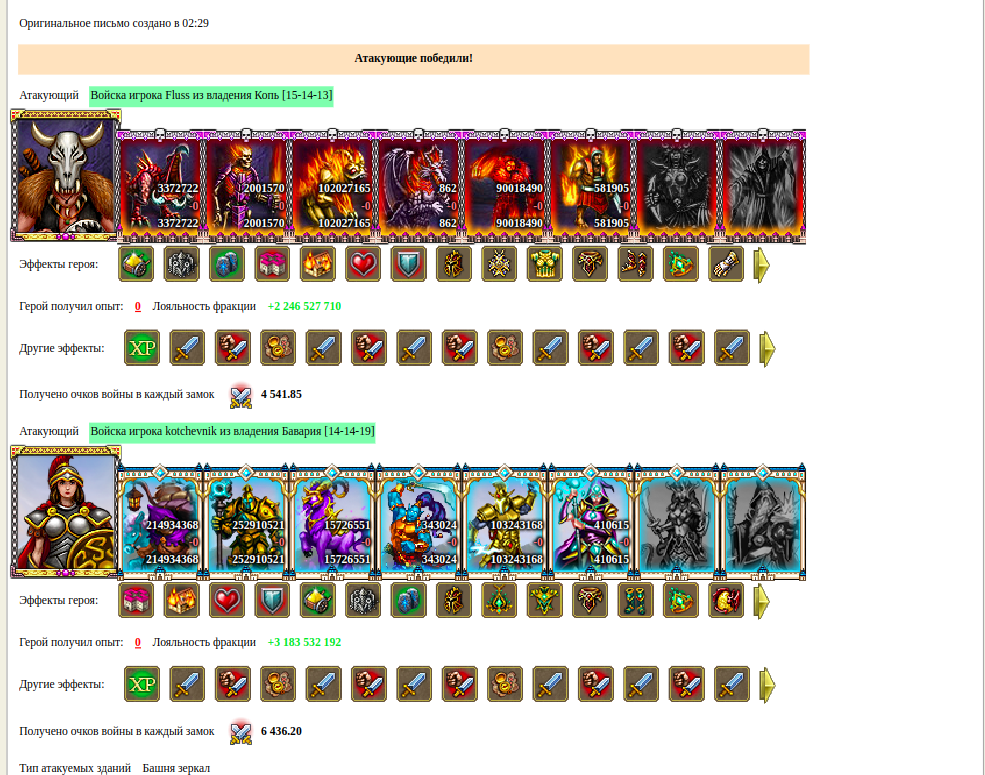The height and width of the screenshot is (775, 985).
Task: Click the red heart icon in Fluss's hero effects
Action: pos(363,263)
